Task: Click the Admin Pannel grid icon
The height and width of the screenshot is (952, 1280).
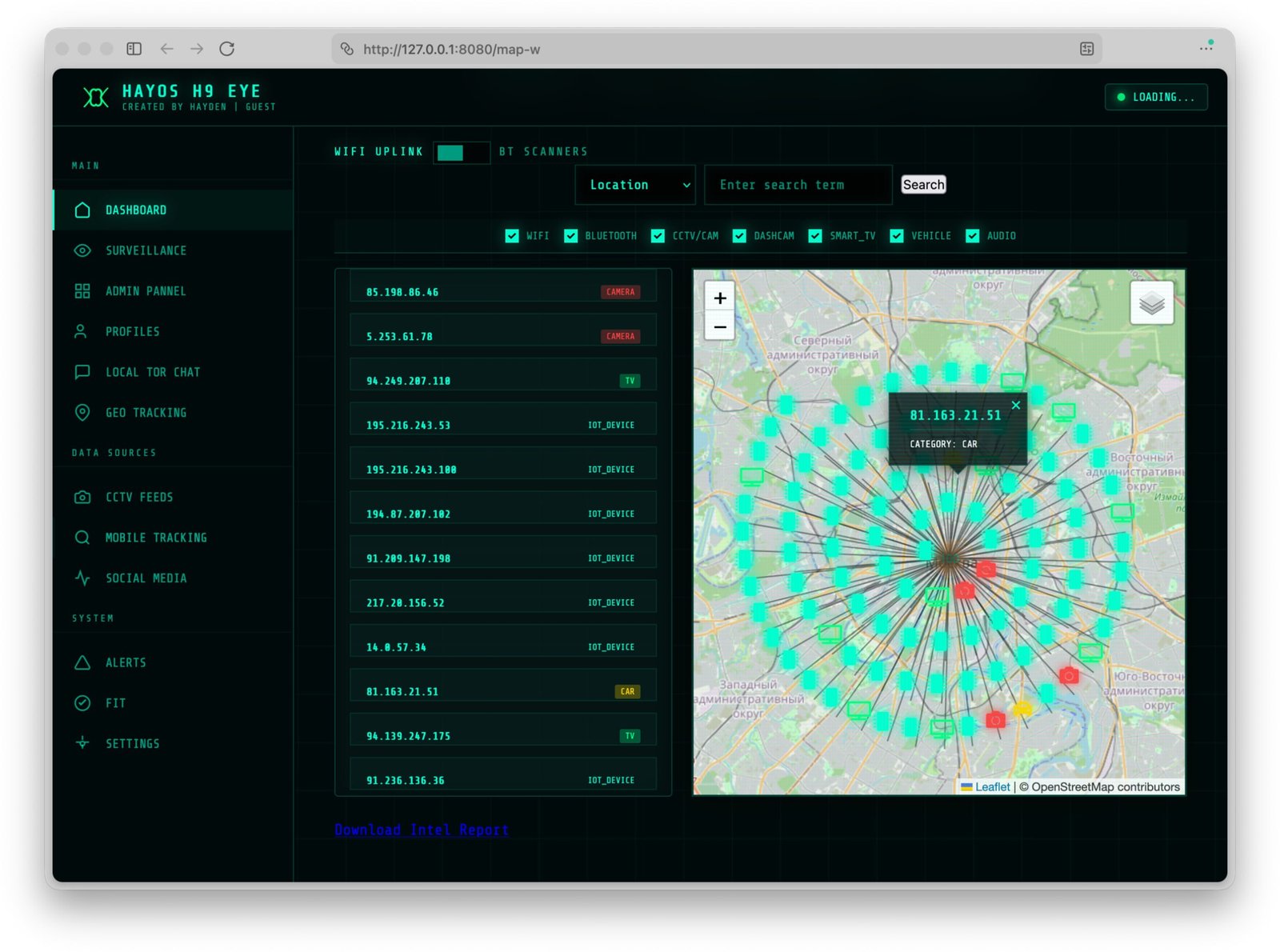Action: pyautogui.click(x=82, y=291)
